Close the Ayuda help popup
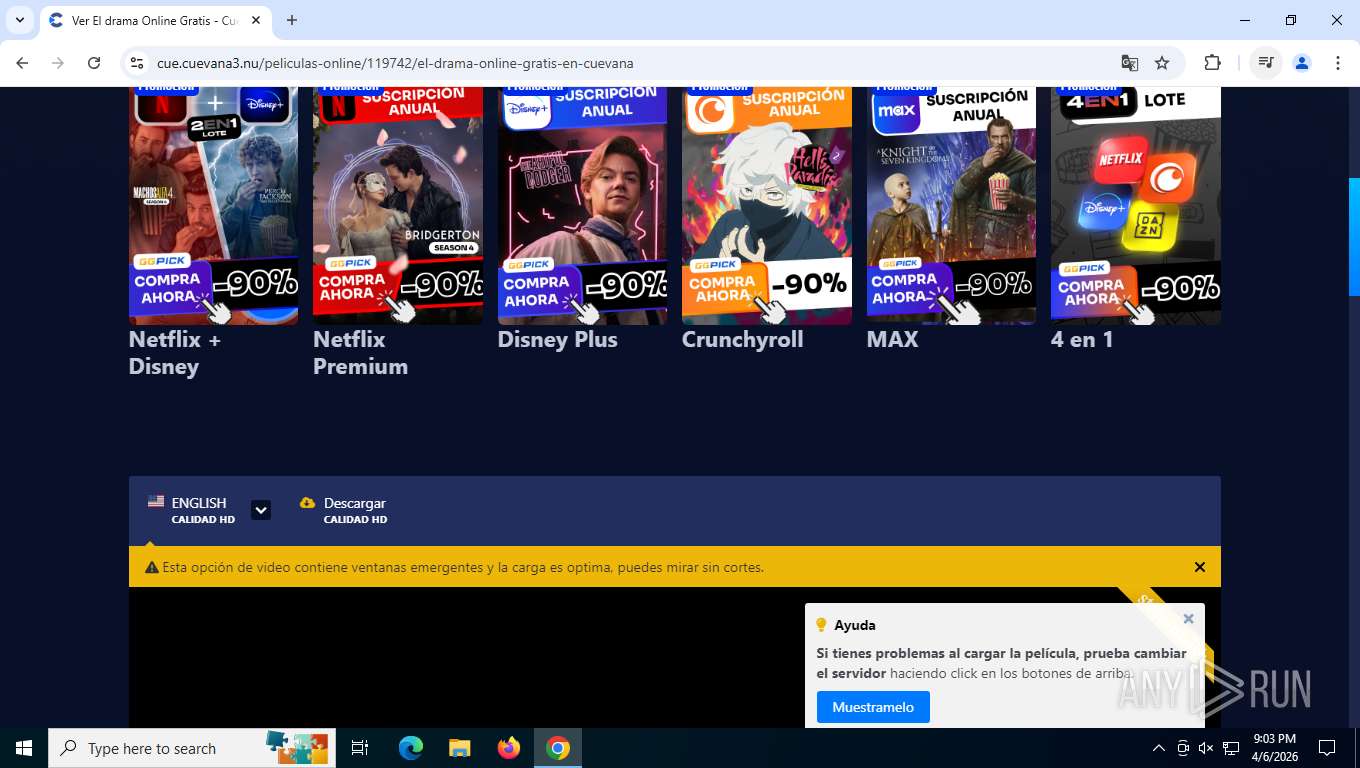This screenshot has width=1360, height=768. (1188, 619)
